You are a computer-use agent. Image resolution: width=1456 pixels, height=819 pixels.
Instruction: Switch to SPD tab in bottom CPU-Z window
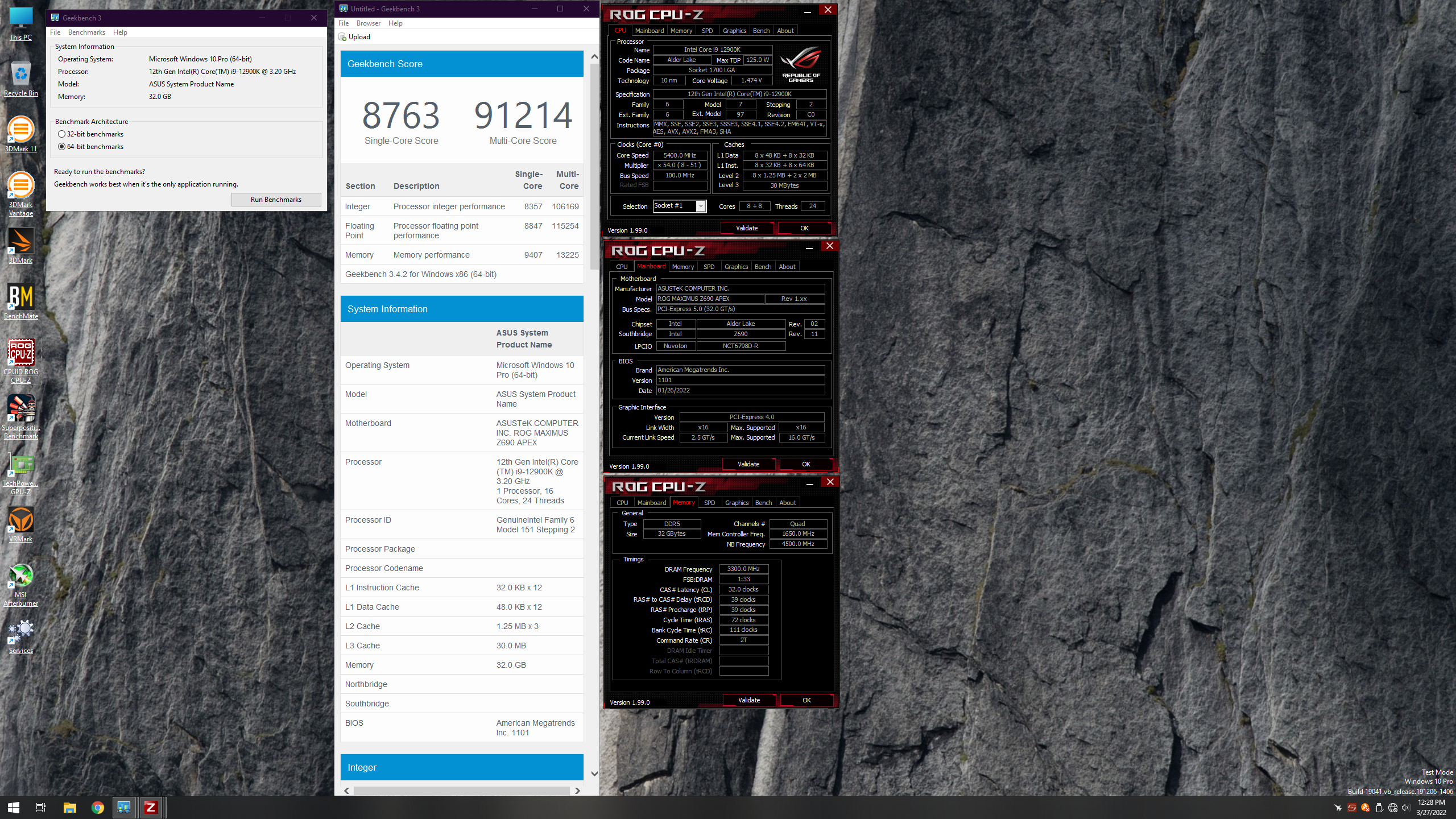709,503
